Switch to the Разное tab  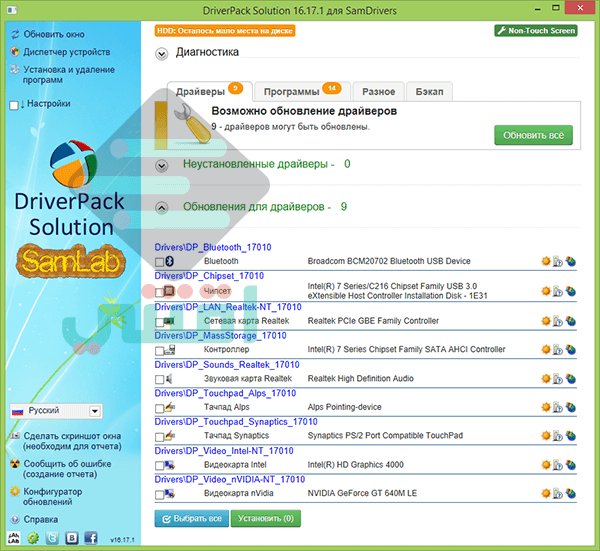(378, 92)
